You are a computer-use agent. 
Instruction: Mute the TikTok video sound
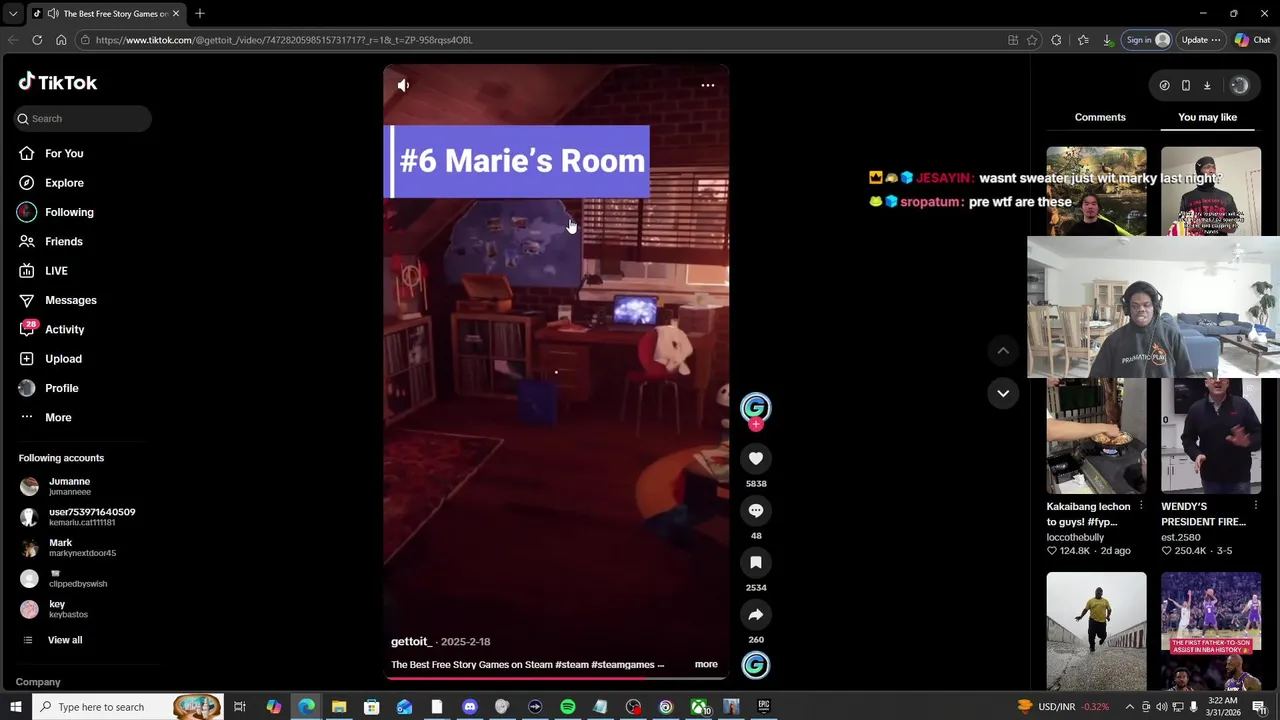(403, 85)
